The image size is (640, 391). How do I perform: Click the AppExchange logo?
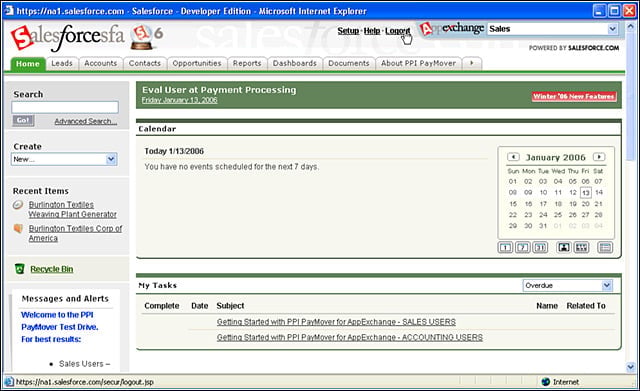click(x=452, y=29)
